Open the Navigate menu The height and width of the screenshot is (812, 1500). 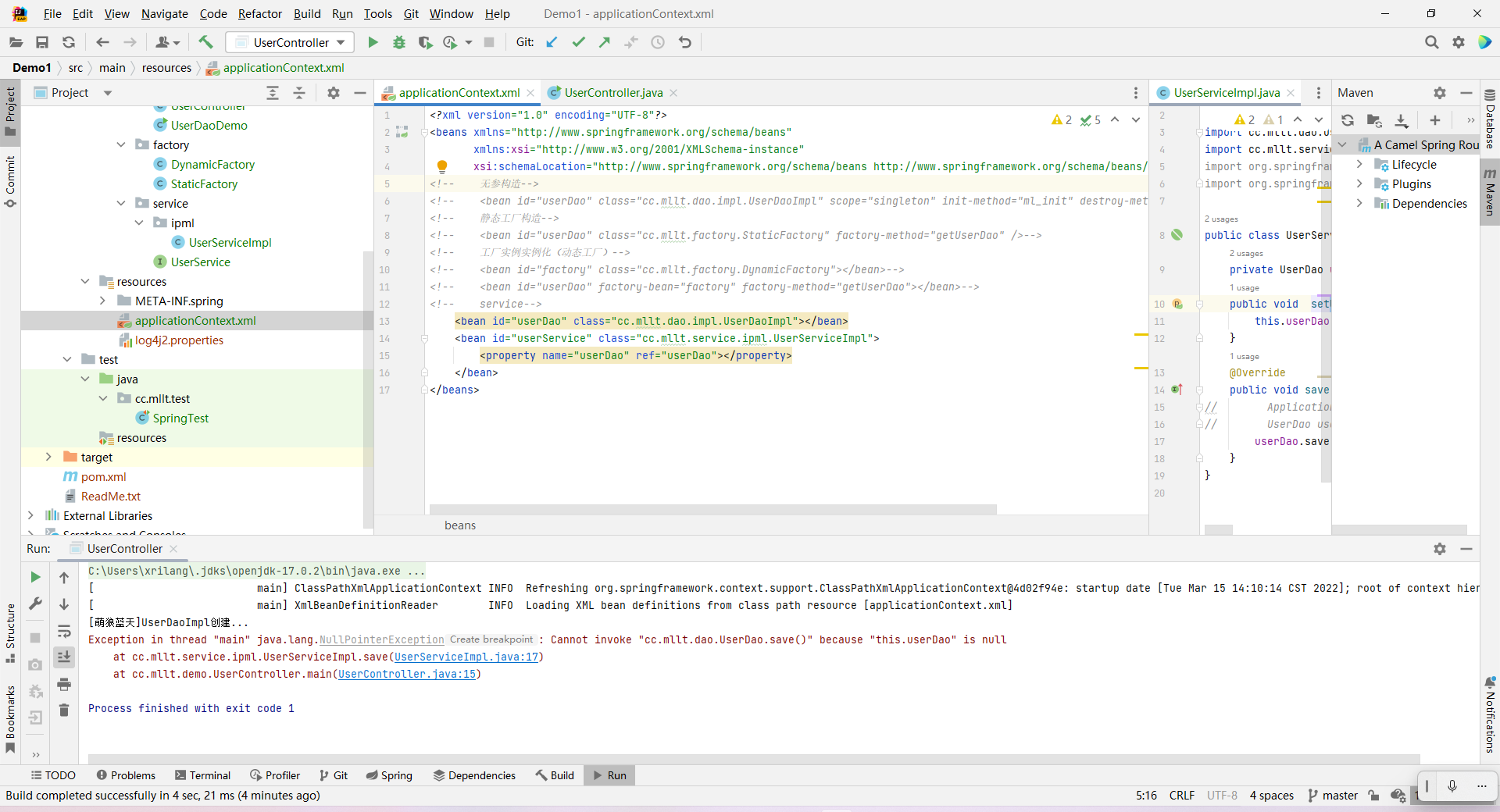click(165, 14)
